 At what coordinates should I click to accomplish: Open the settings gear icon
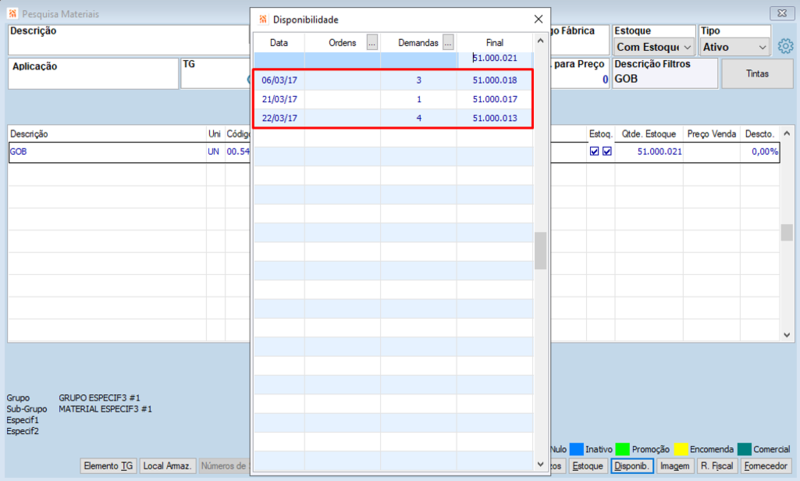[x=785, y=46]
